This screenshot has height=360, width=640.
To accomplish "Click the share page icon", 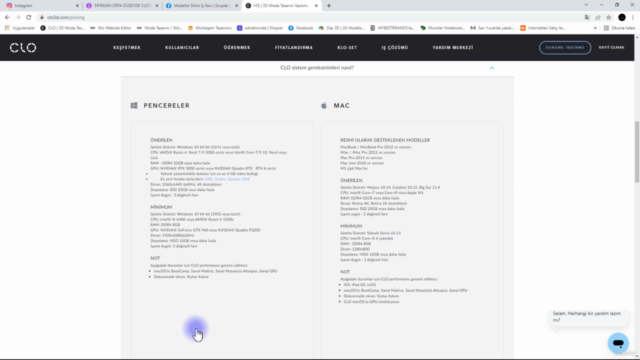I will pyautogui.click(x=598, y=18).
